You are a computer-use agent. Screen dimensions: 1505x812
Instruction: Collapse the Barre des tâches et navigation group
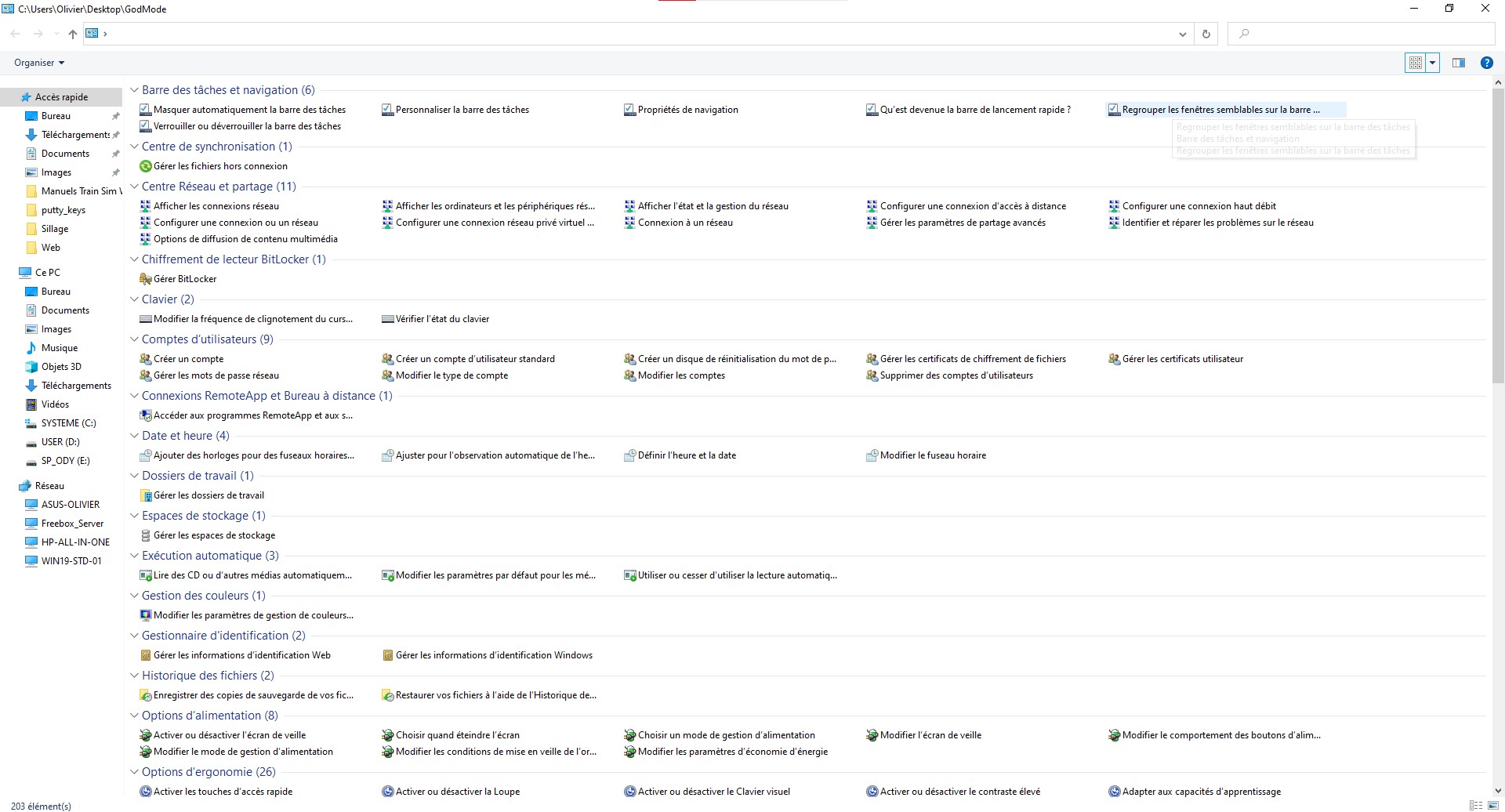pos(134,90)
